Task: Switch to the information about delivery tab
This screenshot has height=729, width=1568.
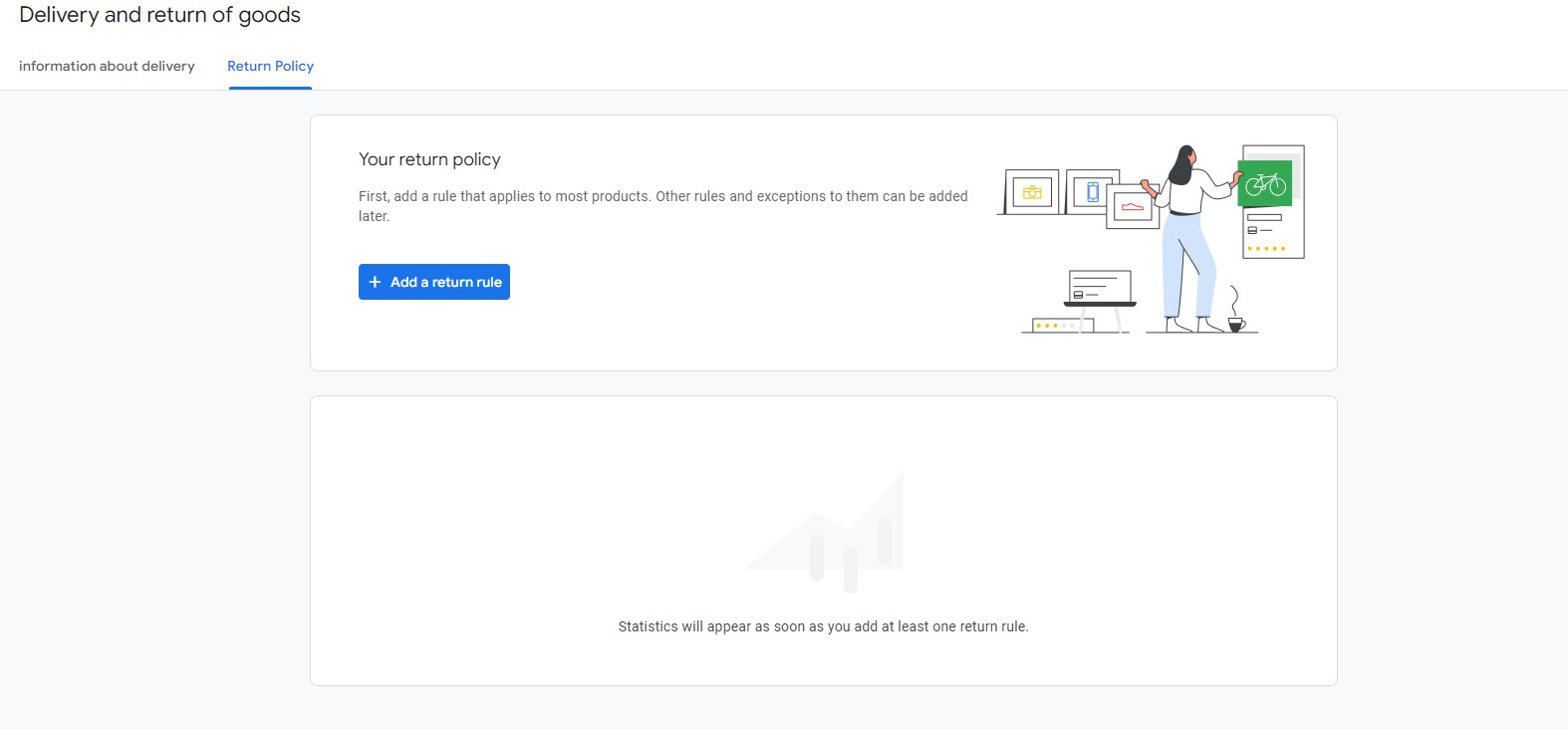Action: pyautogui.click(x=107, y=66)
